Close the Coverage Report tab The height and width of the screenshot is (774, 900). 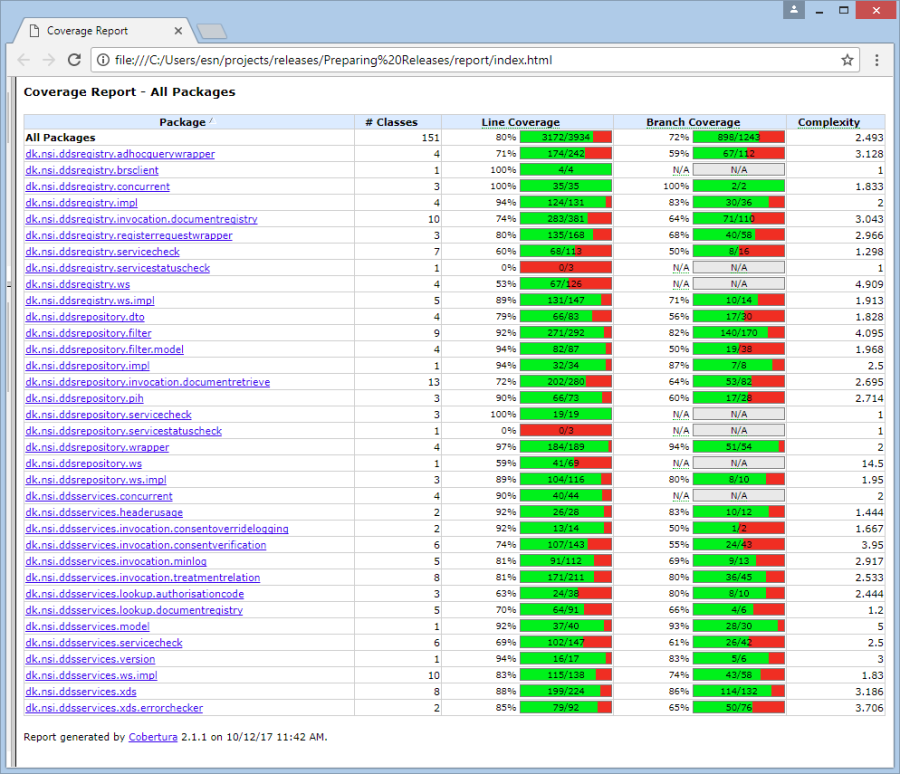tap(176, 31)
